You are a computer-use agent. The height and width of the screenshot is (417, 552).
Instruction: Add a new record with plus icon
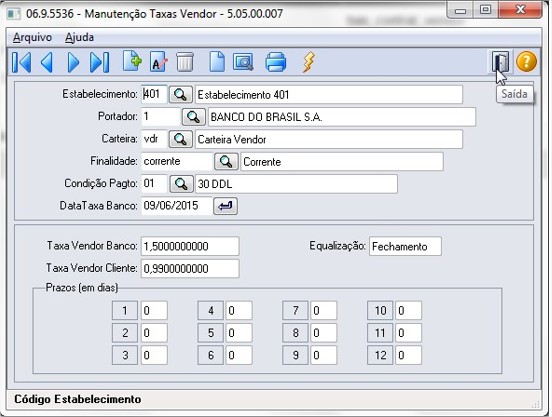pos(132,62)
